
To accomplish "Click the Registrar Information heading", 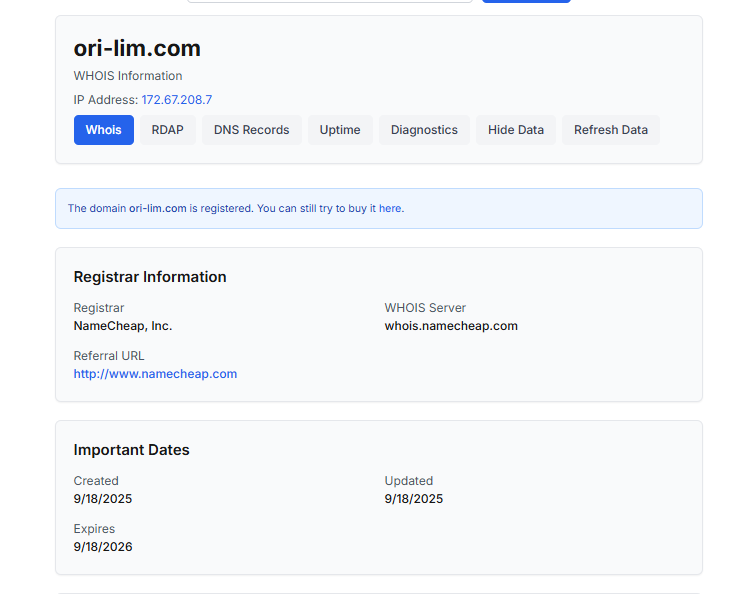I will (150, 277).
